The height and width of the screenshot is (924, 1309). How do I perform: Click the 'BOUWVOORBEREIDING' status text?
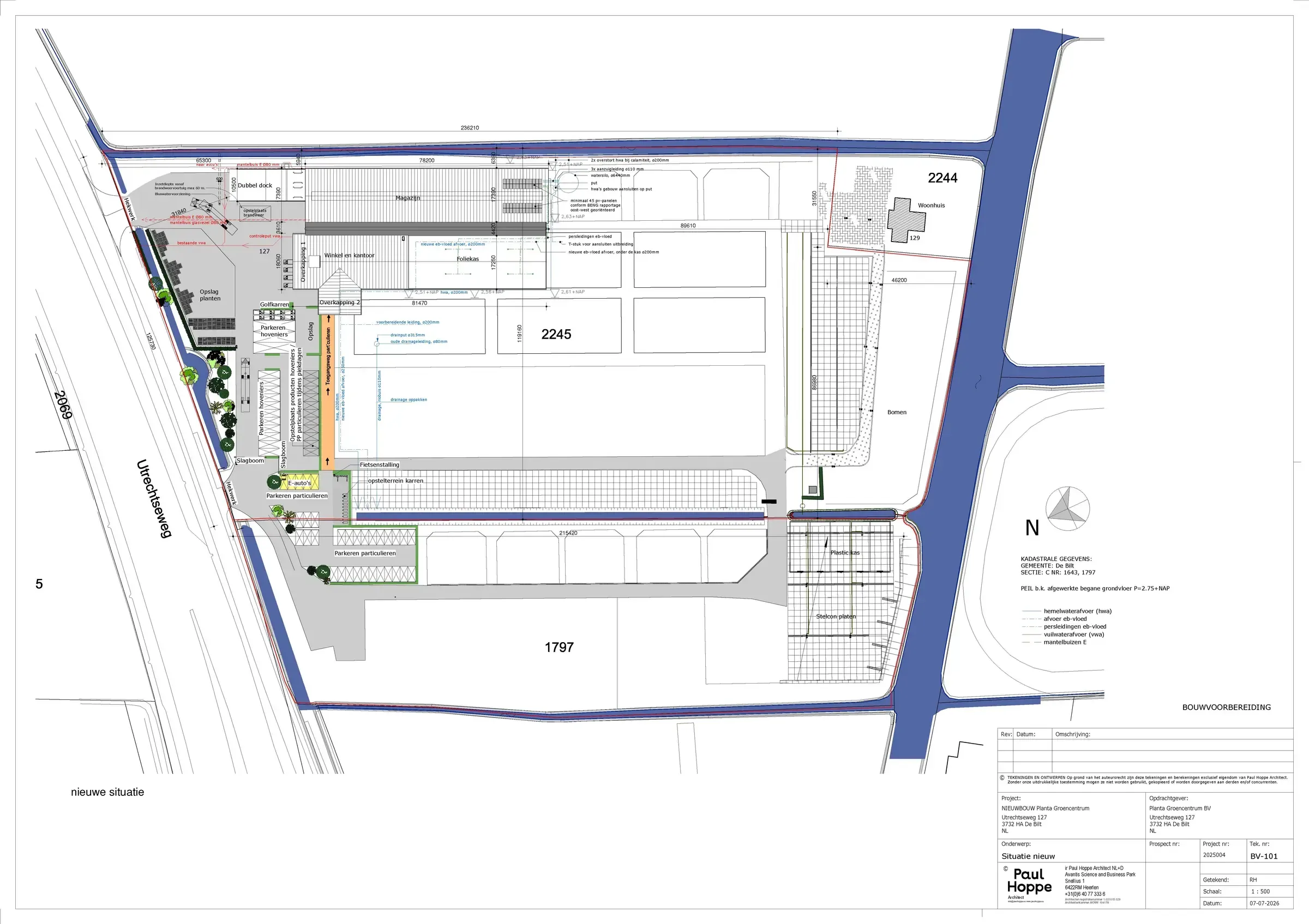pos(1226,707)
